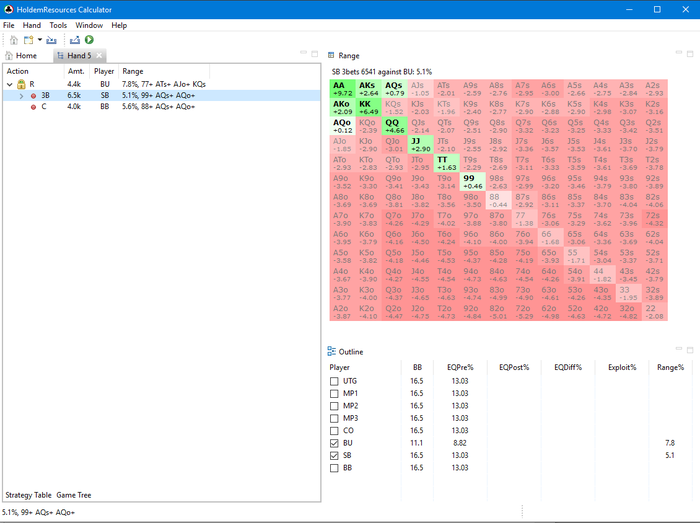Viewport: 700px width, 523px height.
Task: Switch to the Game Tree view
Action: tap(74, 495)
